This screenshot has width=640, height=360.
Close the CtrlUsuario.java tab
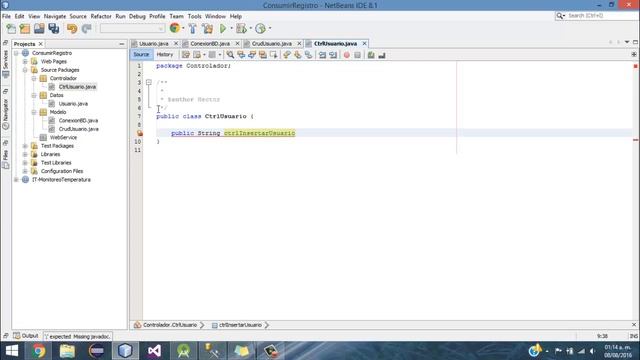(364, 44)
